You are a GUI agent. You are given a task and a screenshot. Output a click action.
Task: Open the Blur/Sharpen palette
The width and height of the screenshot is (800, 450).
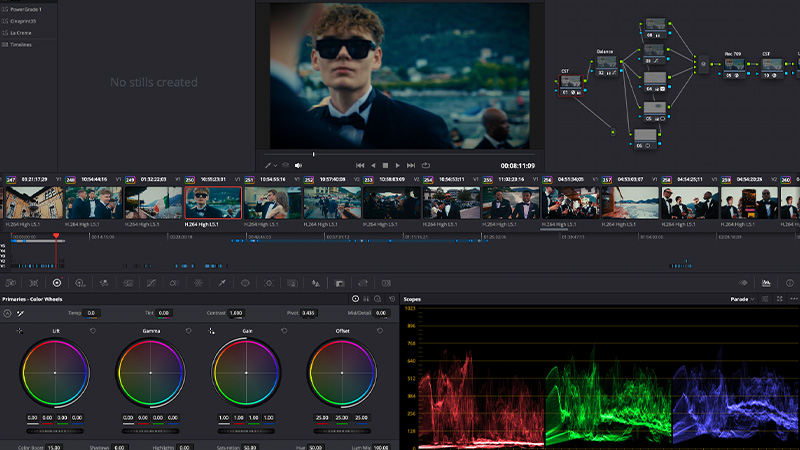point(316,283)
